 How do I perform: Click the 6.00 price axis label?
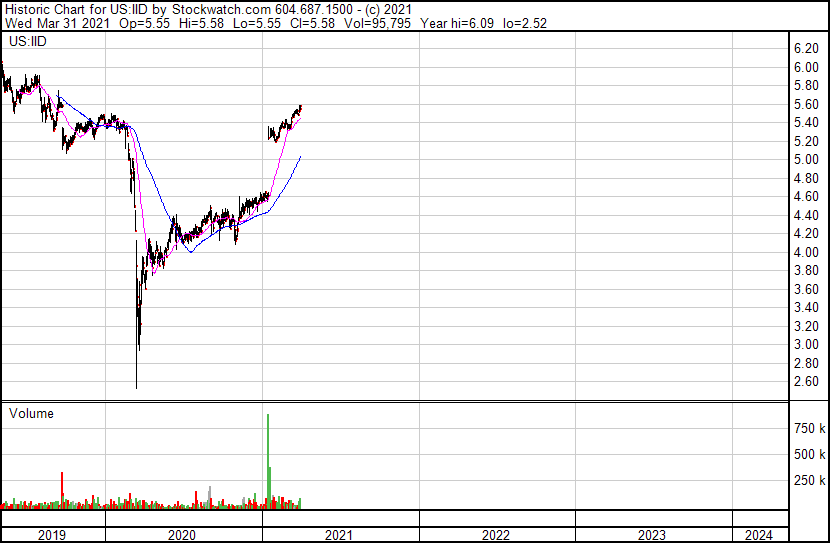pyautogui.click(x=806, y=67)
